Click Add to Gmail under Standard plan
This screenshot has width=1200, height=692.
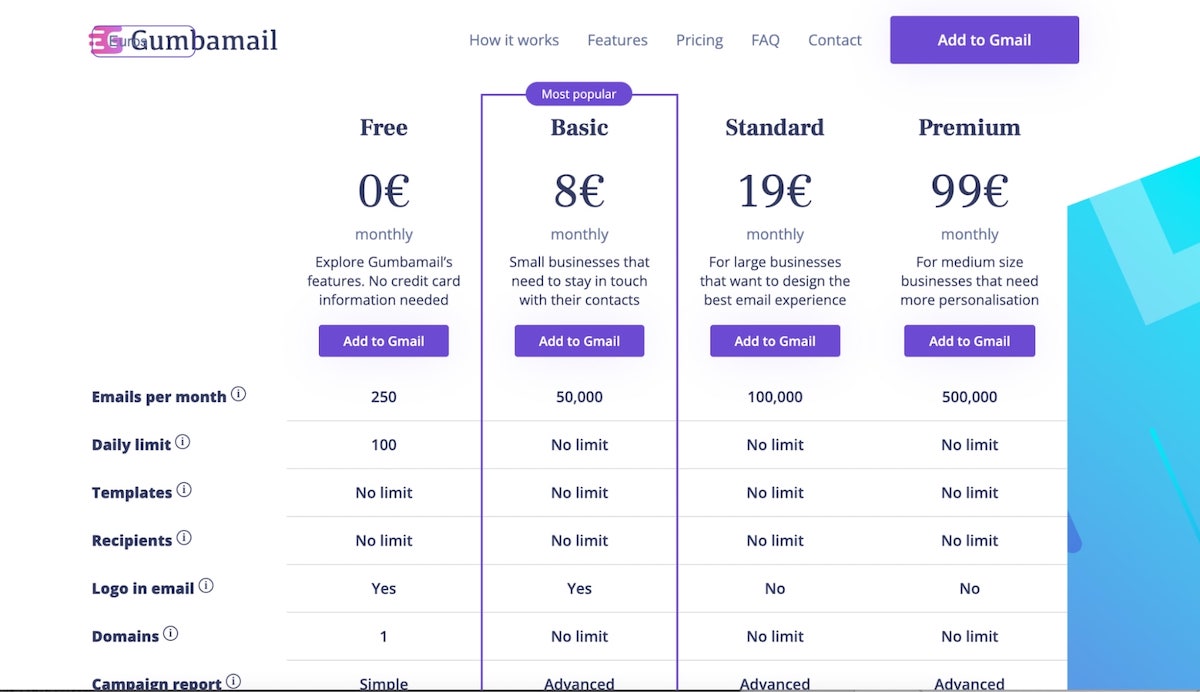775,341
